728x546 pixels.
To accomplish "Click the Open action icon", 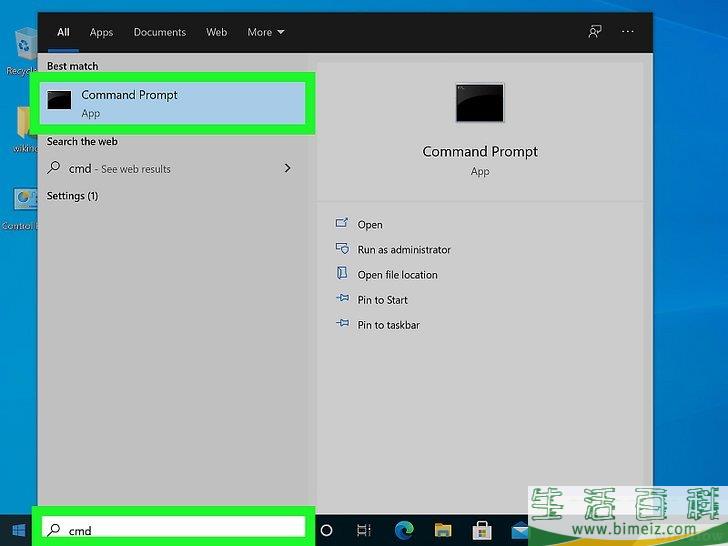I will point(342,223).
